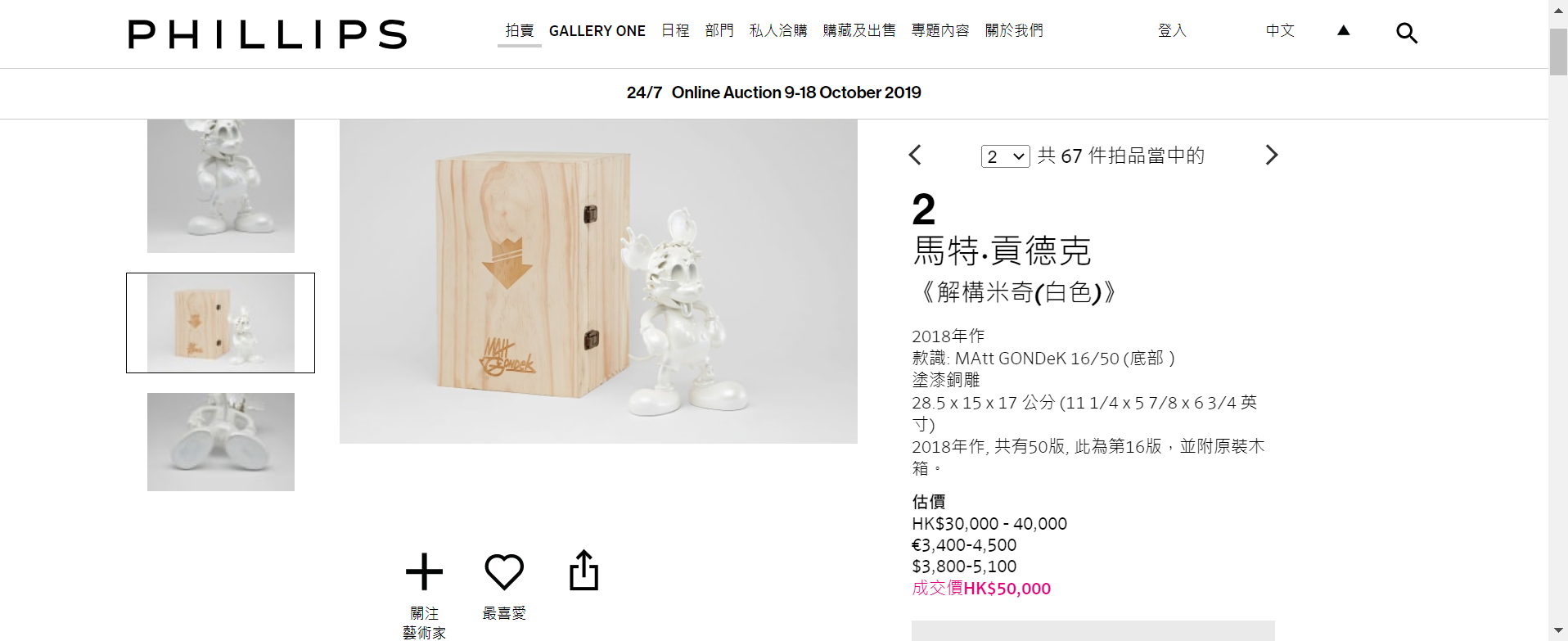Open artist page 馬特·貢德克
The height and width of the screenshot is (641, 1568).
pyautogui.click(x=1002, y=251)
